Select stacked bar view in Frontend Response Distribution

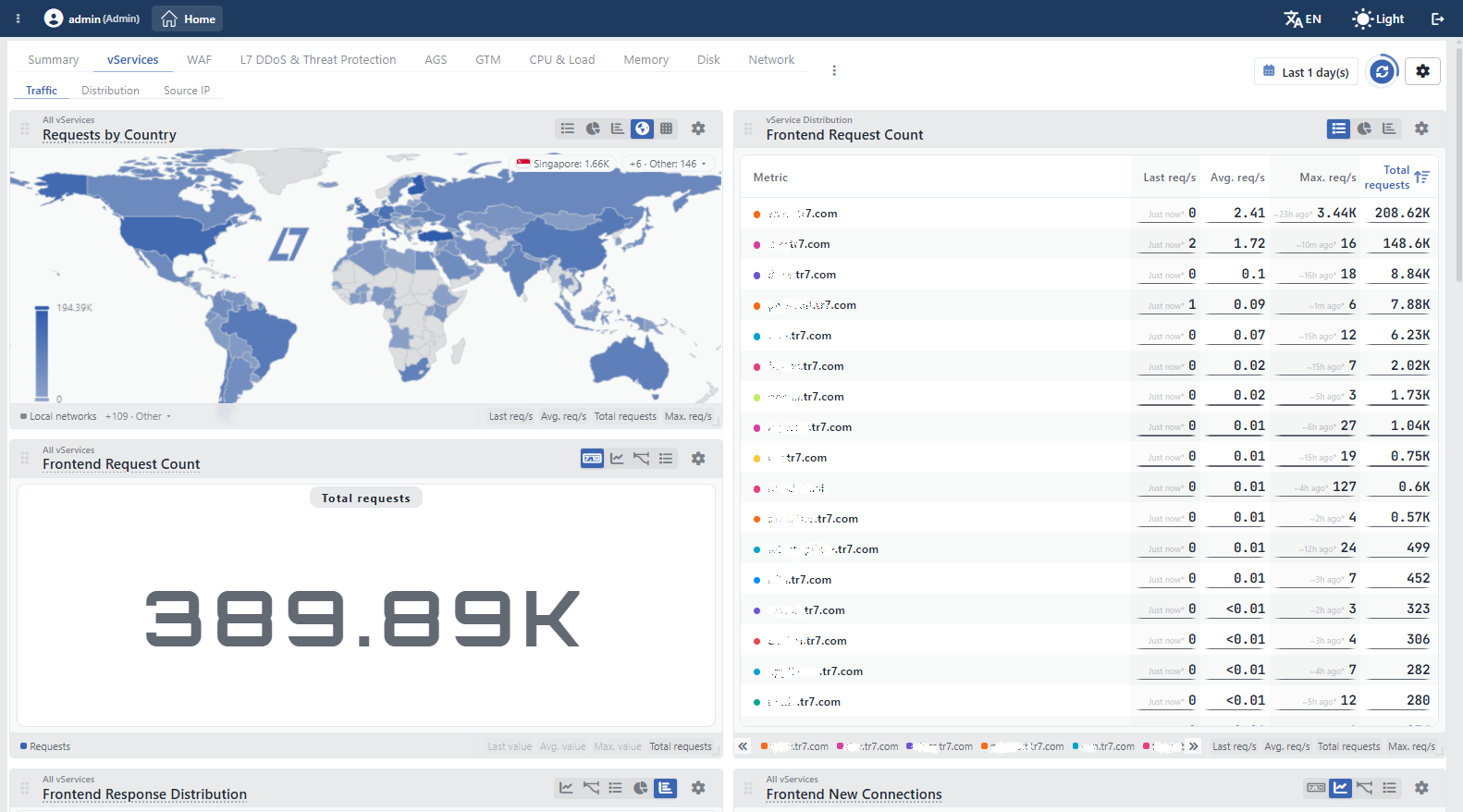(x=665, y=788)
